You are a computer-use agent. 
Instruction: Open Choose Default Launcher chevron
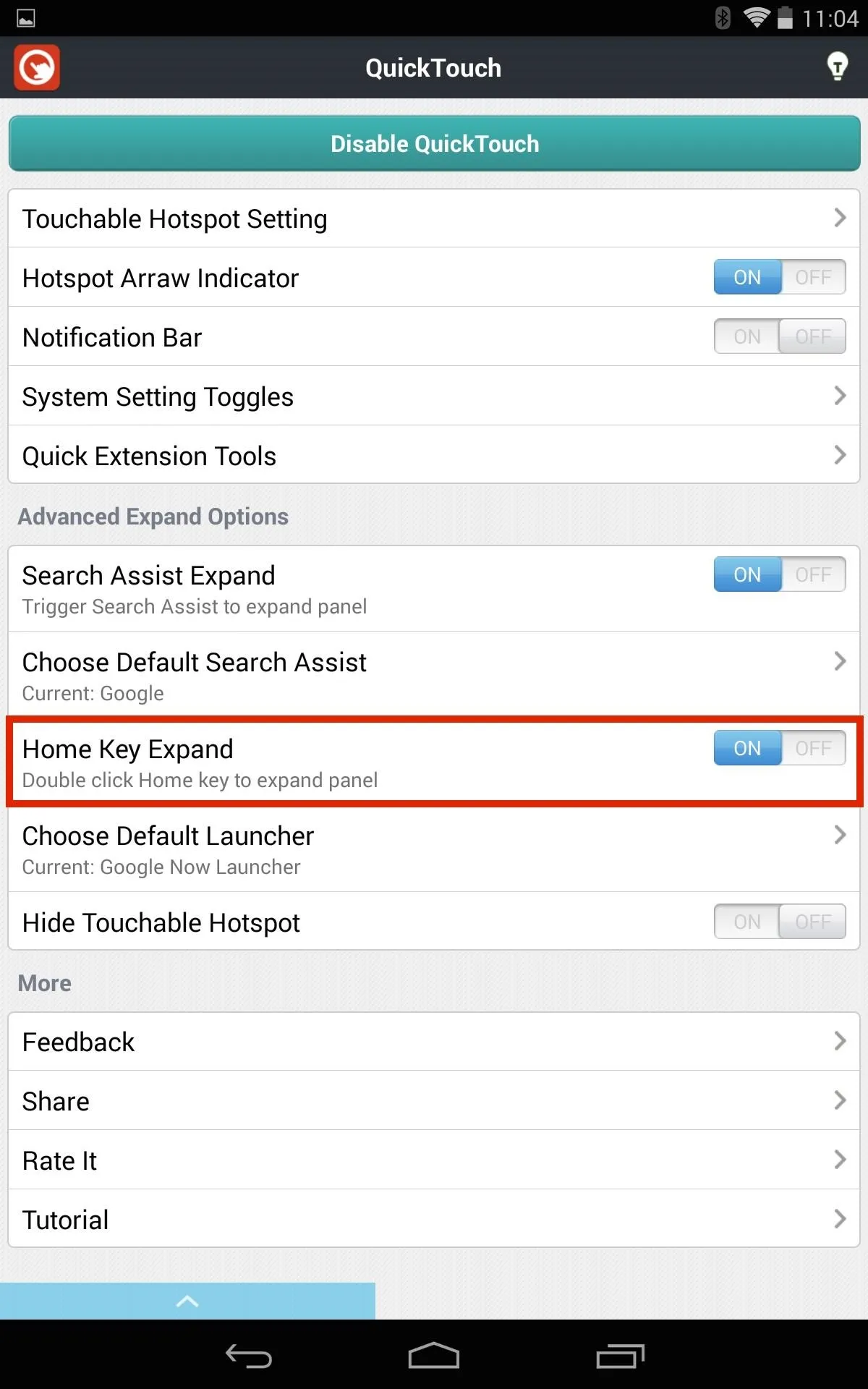click(x=840, y=835)
